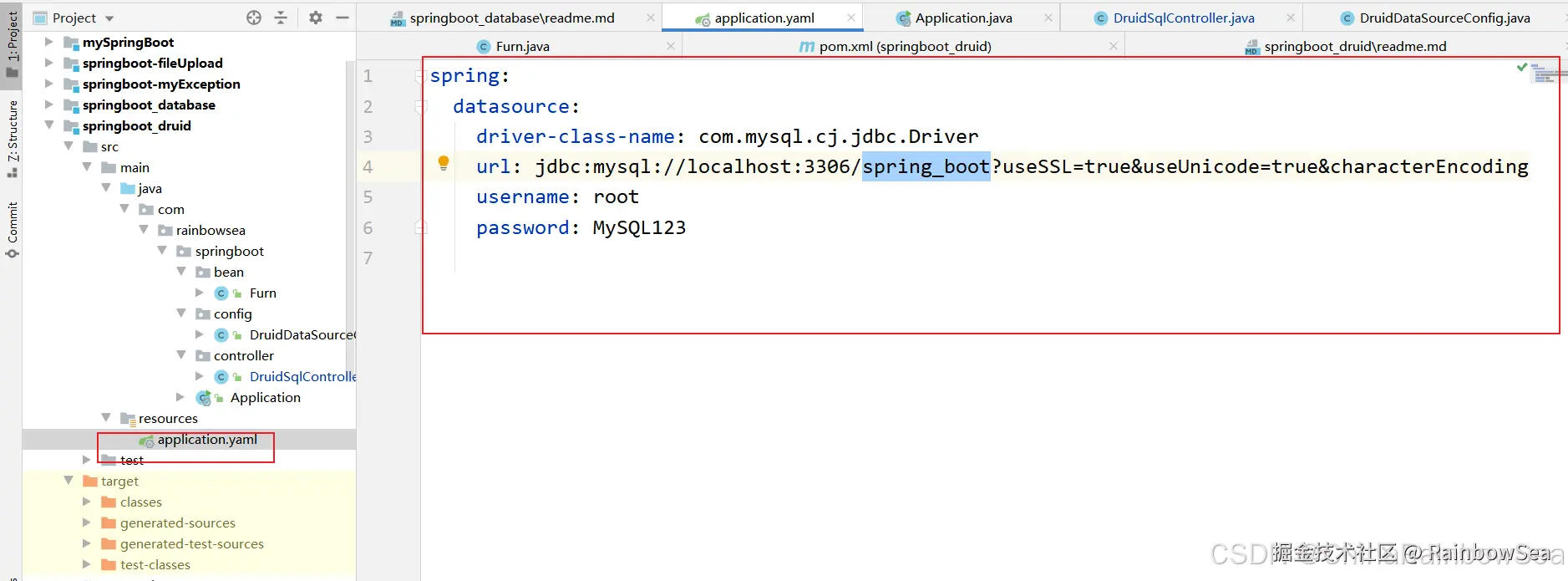The image size is (1568, 581).
Task: Open the Project view dropdown
Action: tap(109, 18)
